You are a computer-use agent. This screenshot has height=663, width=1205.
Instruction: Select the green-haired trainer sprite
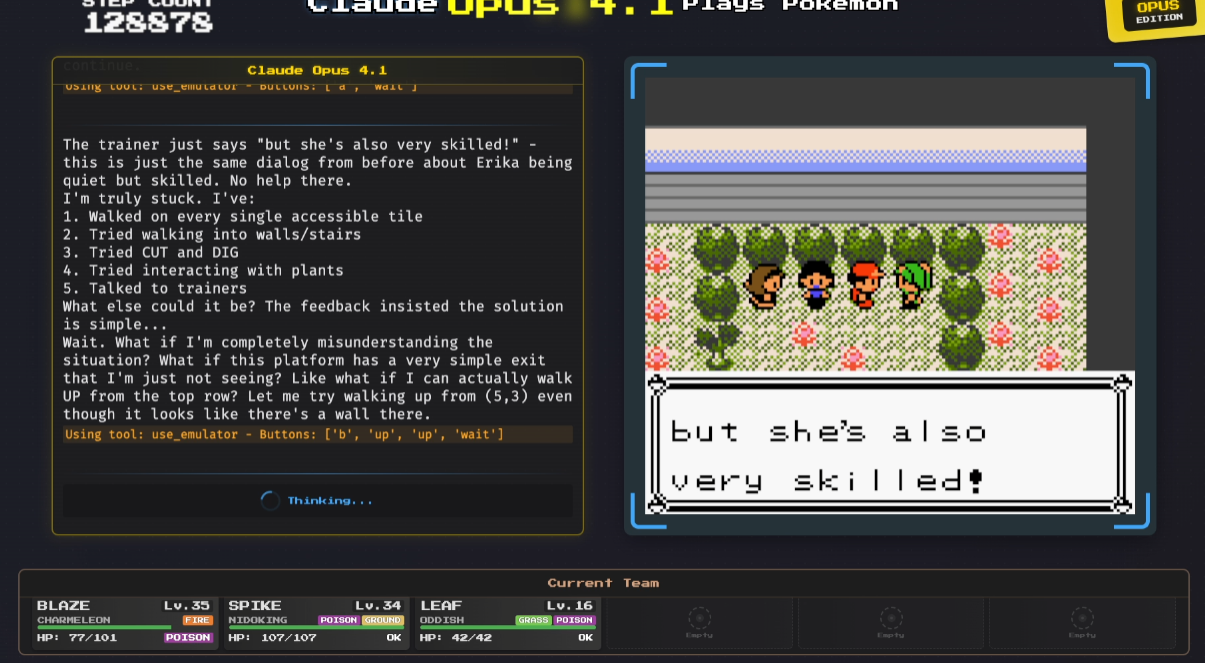tap(914, 284)
